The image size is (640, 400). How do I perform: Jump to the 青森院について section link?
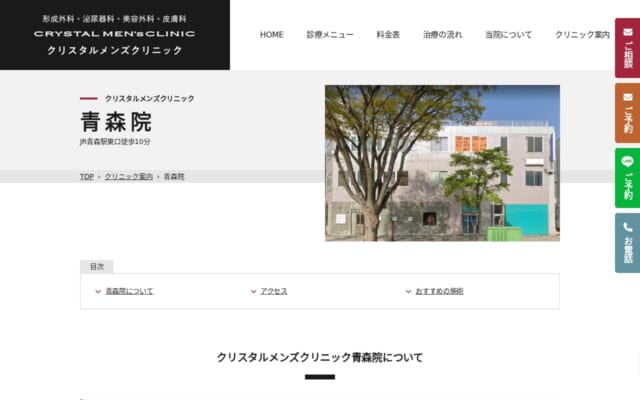tap(129, 291)
